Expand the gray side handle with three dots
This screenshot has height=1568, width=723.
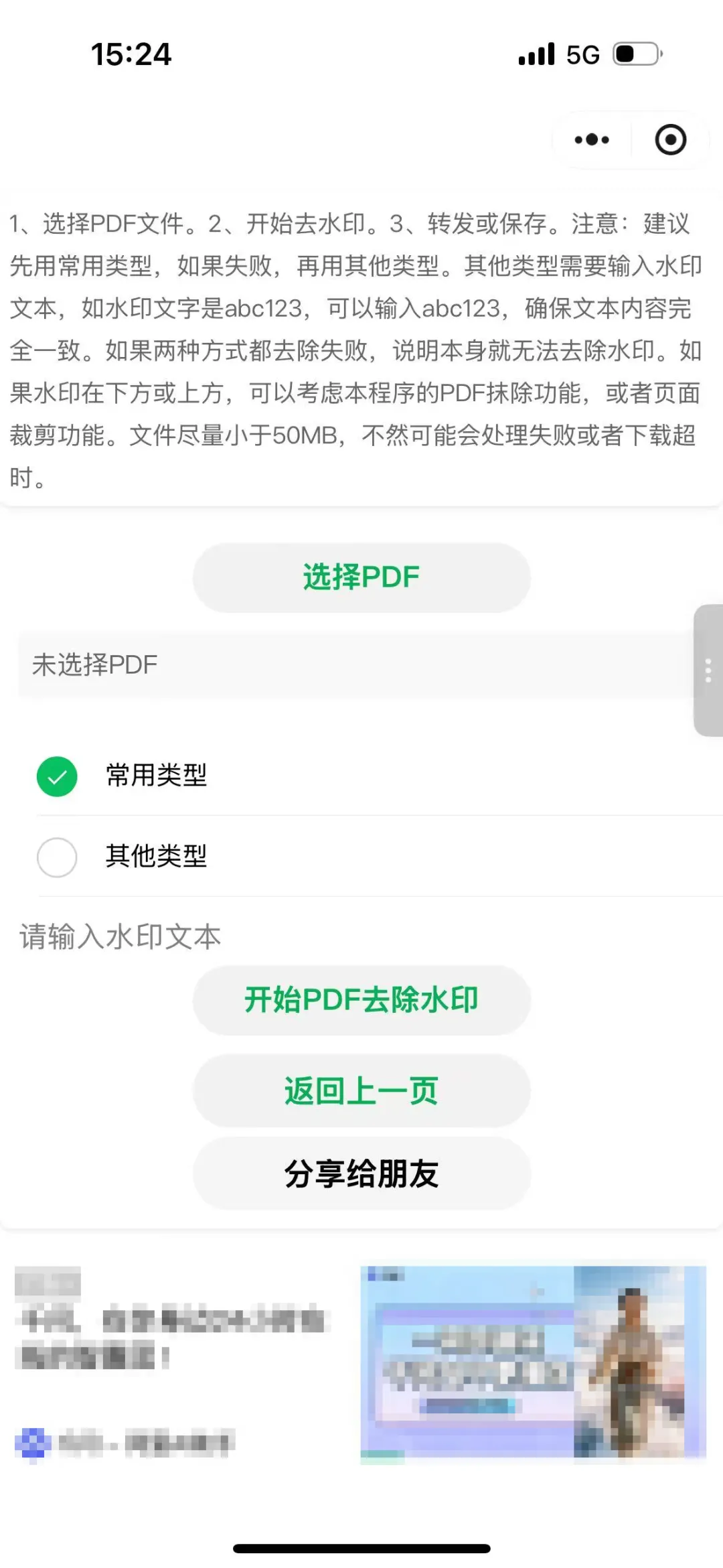coord(708,670)
